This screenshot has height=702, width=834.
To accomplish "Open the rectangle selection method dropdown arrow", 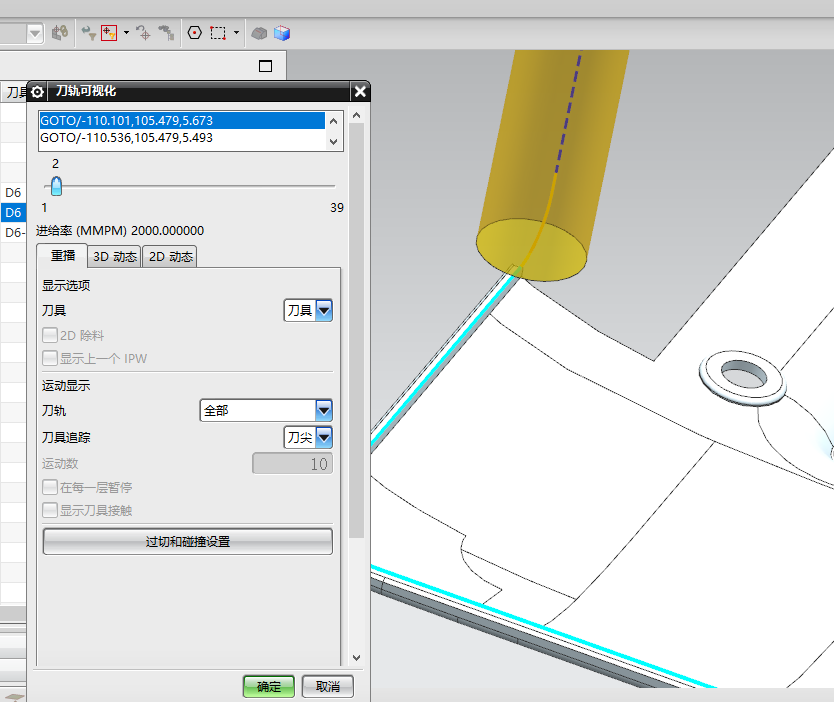I will (x=236, y=33).
